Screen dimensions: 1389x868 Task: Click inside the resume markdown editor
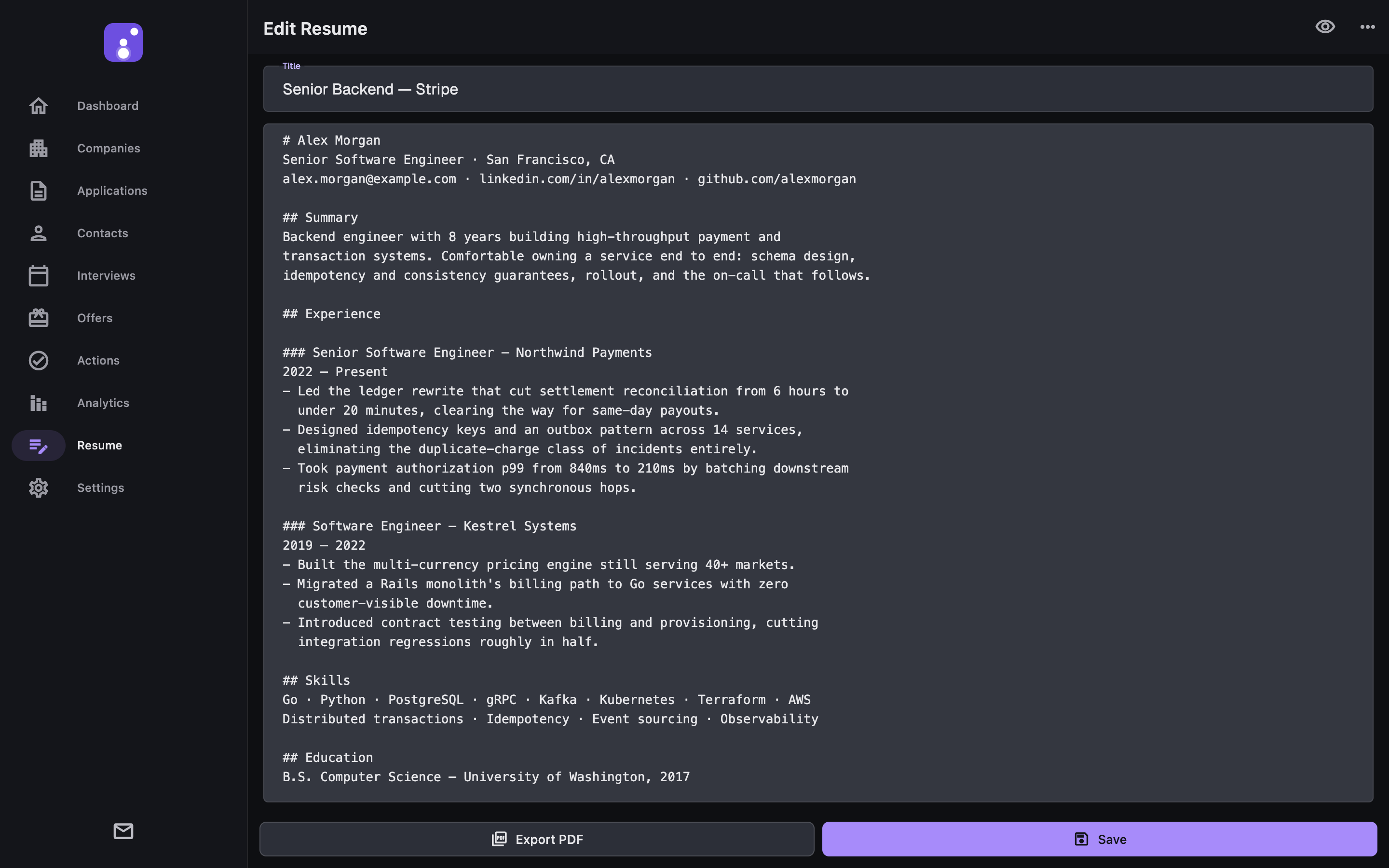[818, 463]
